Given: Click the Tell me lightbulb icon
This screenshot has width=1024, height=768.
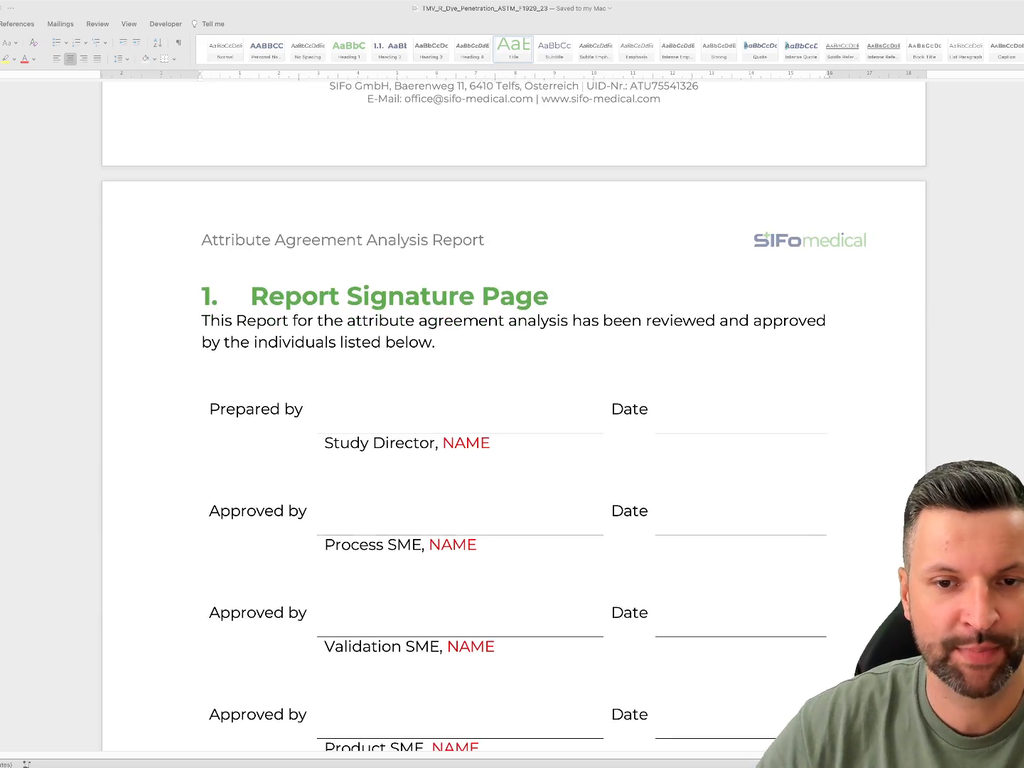Looking at the screenshot, I should pyautogui.click(x=194, y=24).
